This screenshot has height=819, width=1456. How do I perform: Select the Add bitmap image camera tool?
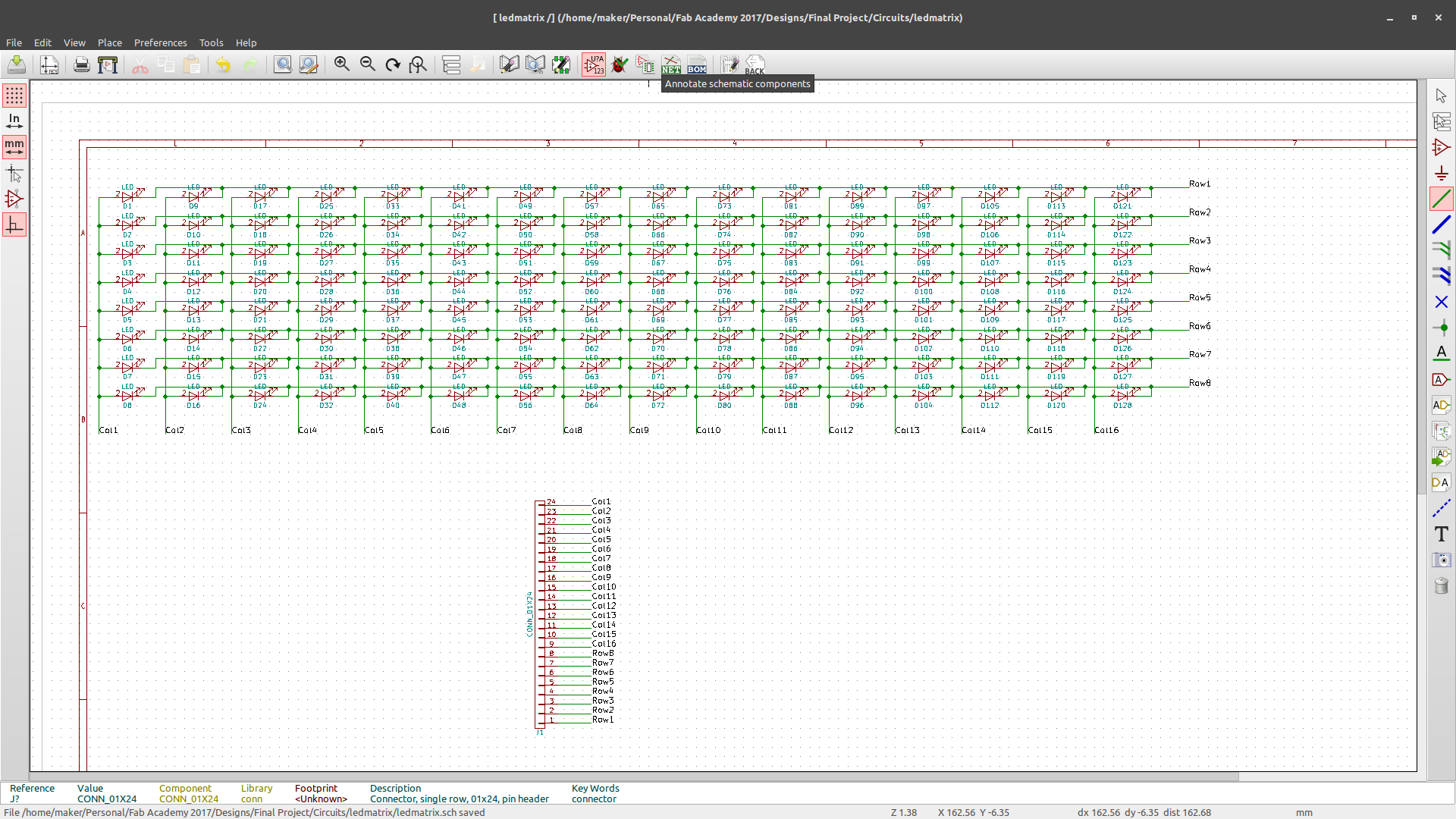[x=1442, y=560]
